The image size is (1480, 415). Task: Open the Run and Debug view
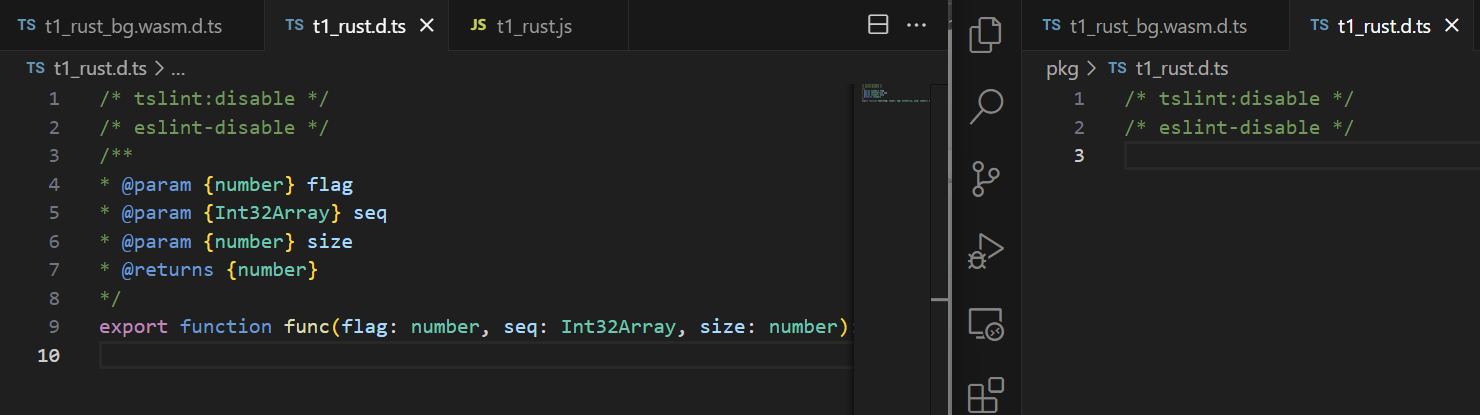point(986,252)
